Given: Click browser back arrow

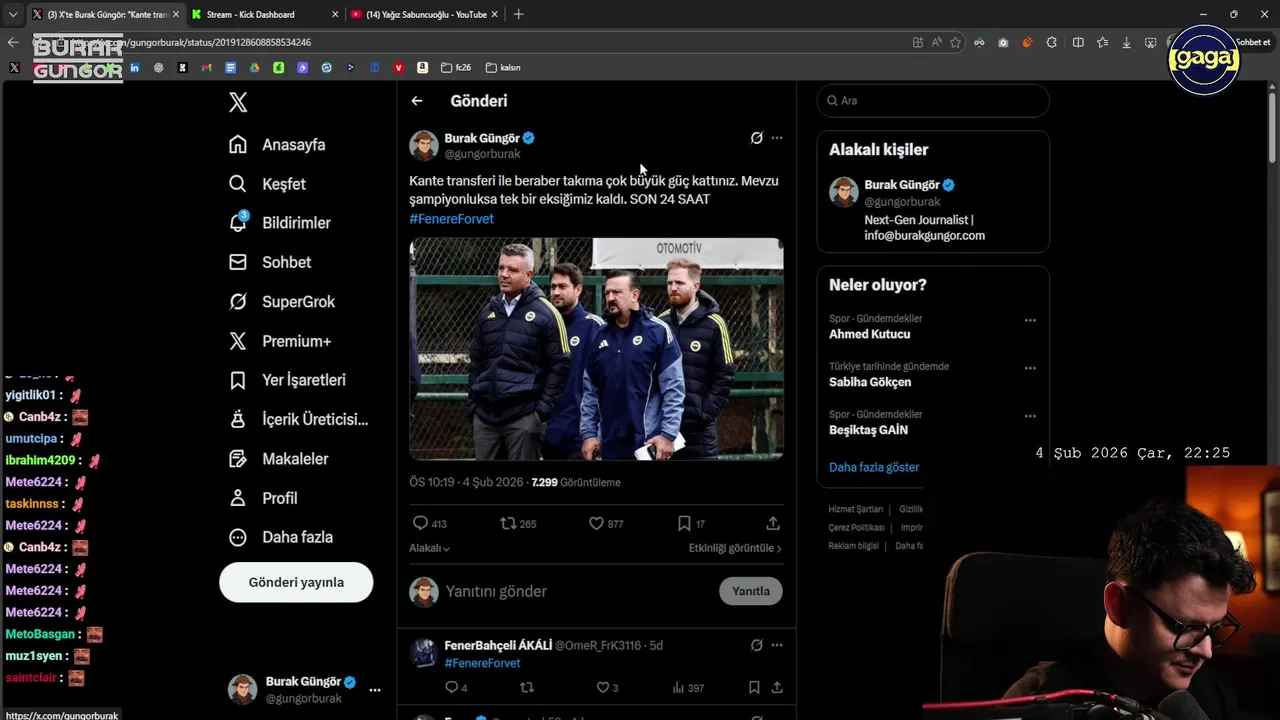Looking at the screenshot, I should tap(12, 42).
